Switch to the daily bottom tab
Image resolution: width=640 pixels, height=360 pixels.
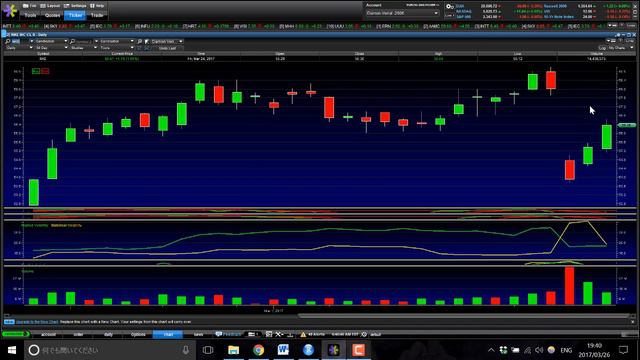coord(108,334)
